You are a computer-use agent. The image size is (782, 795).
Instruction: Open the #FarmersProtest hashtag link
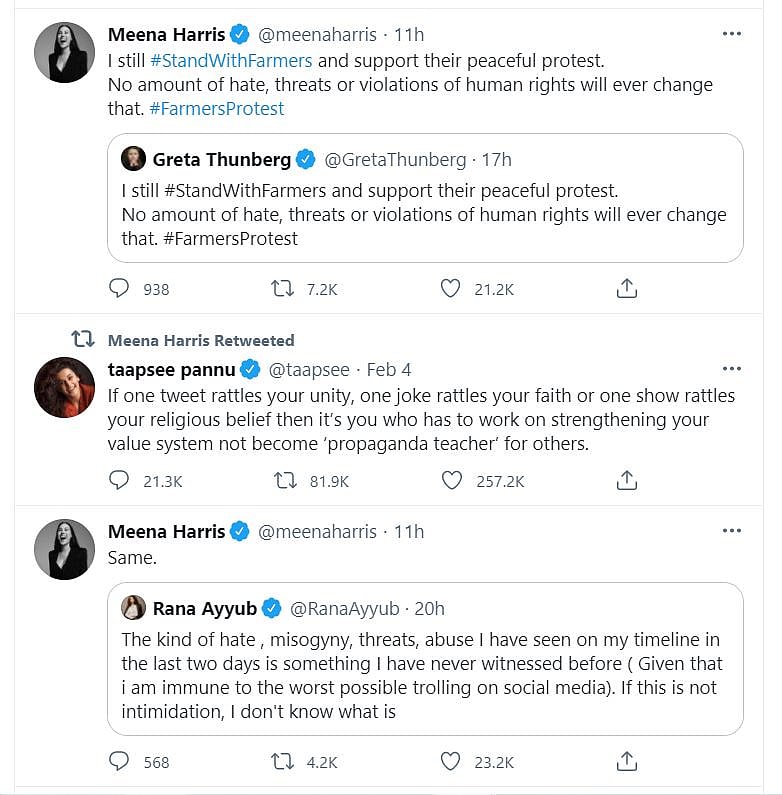click(216, 108)
